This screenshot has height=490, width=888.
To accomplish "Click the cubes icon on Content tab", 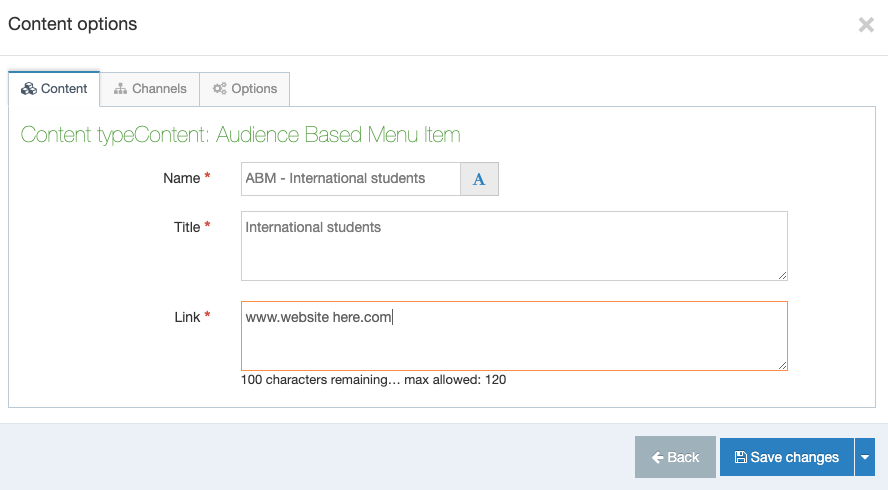I will (28, 88).
